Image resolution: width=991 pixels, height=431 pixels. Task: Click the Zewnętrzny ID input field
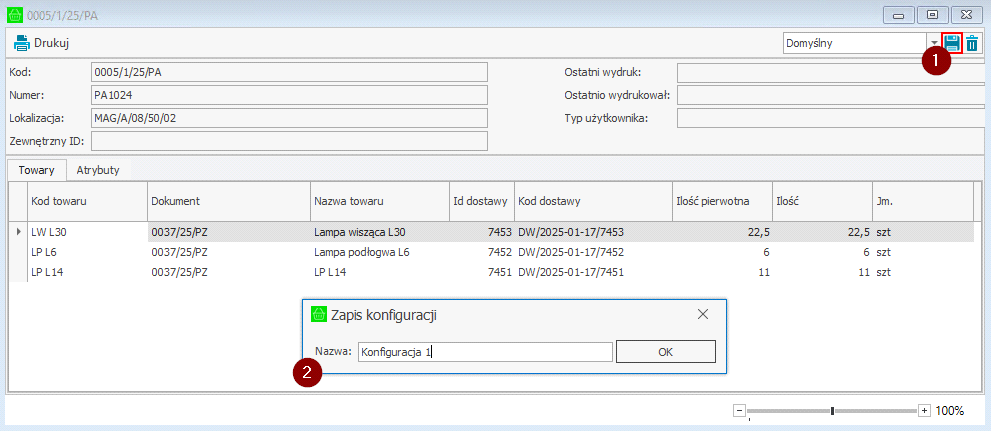pos(288,141)
